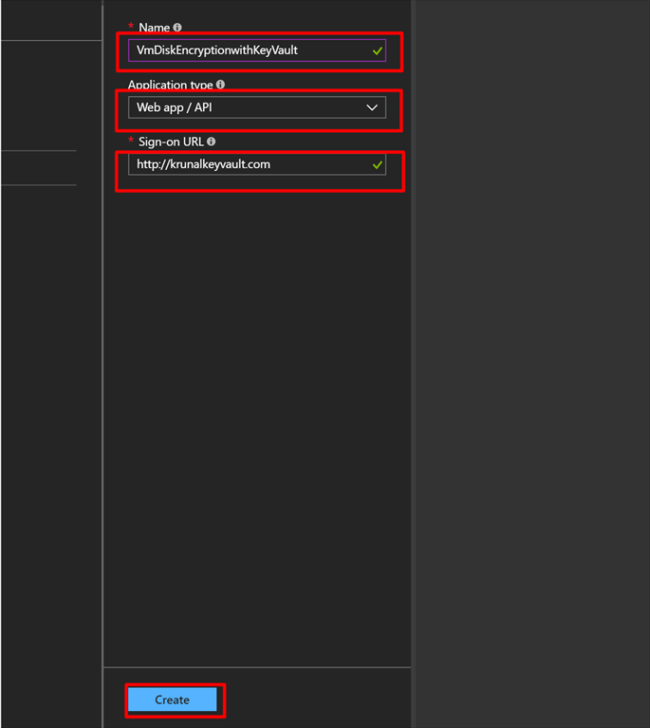Click the 'Sign-on URL' label text
This screenshot has width=650, height=728.
coord(171,142)
